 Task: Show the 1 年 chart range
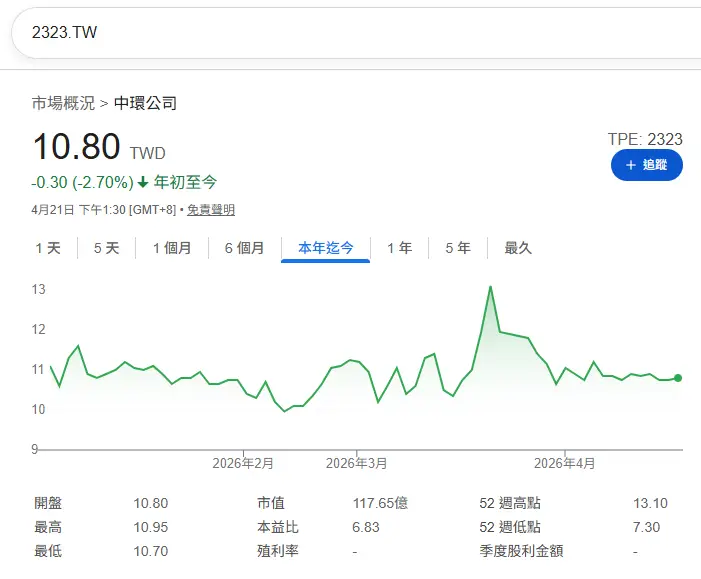coord(399,248)
